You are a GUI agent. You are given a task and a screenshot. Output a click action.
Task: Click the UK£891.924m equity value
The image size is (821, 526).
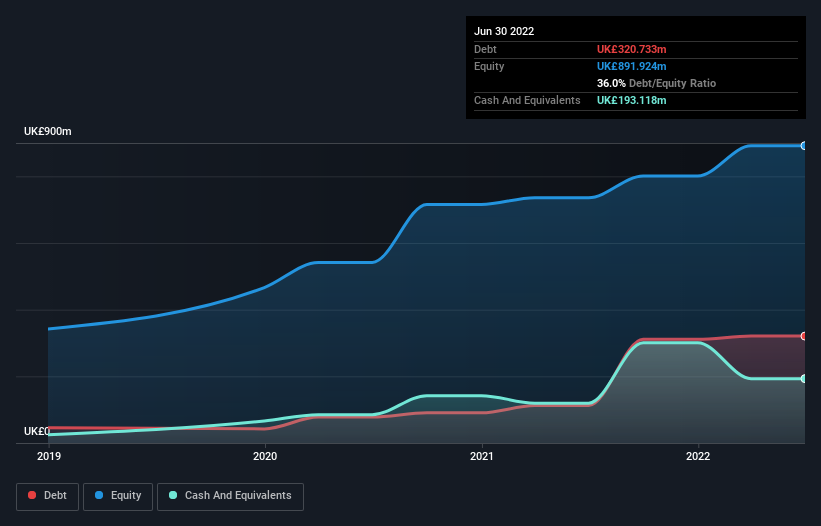(x=631, y=66)
